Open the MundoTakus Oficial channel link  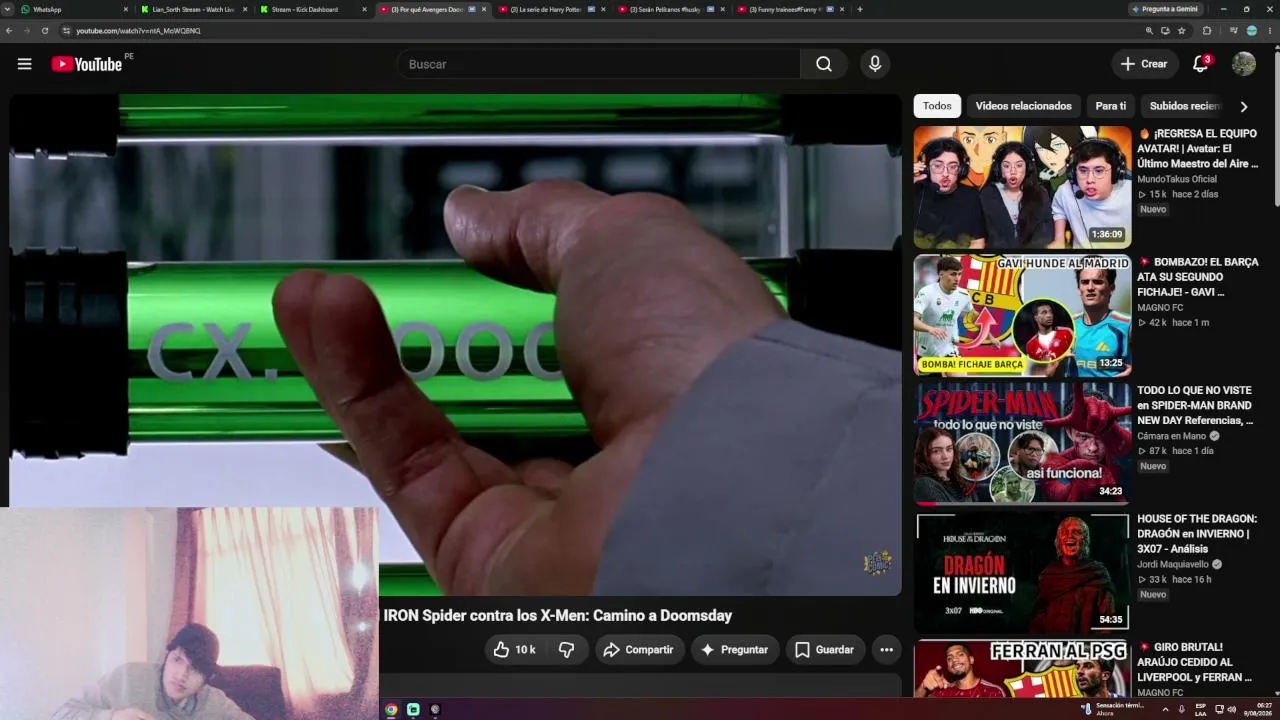[x=1177, y=180]
